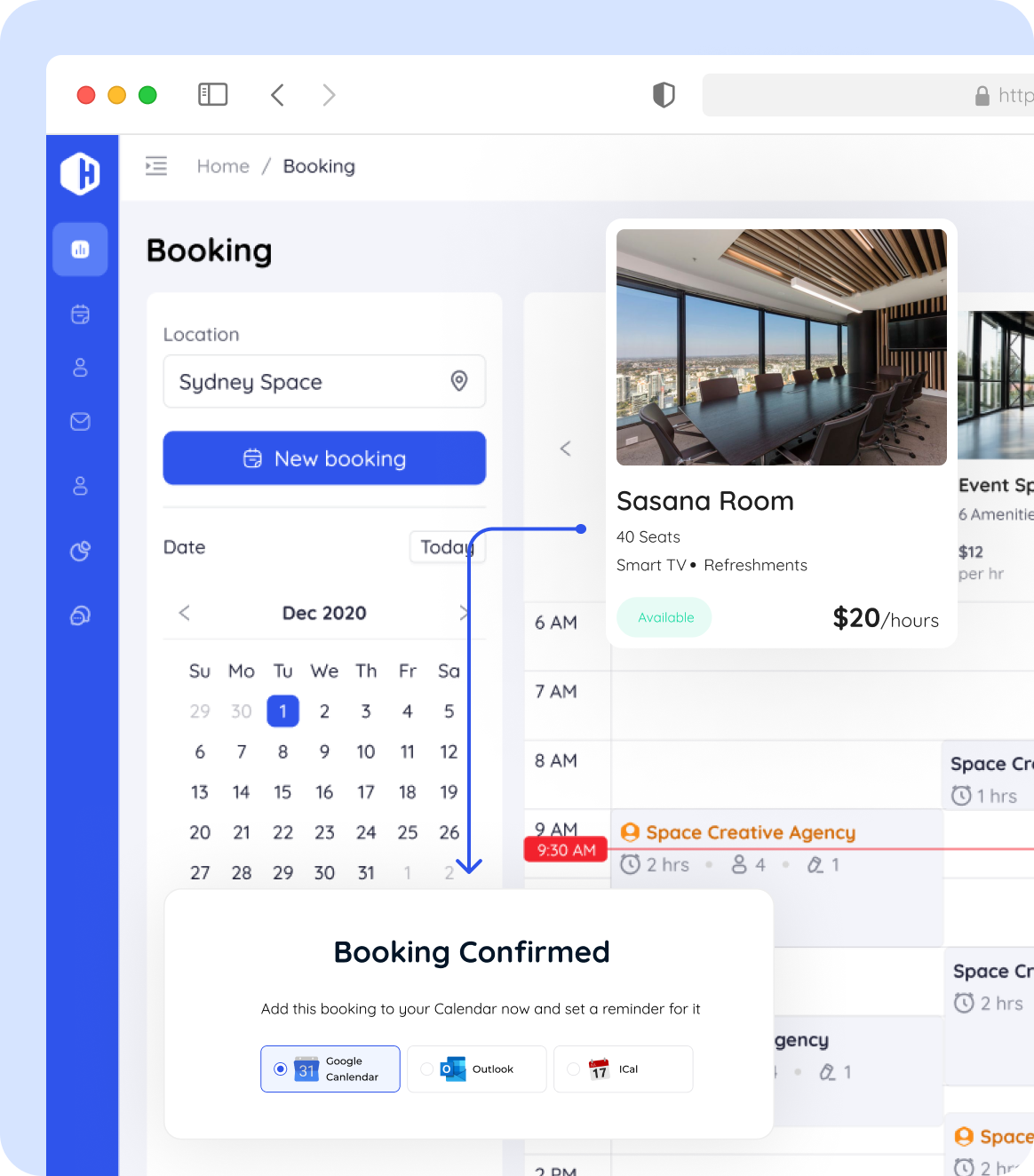The image size is (1034, 1176).
Task: Click the Sasana Room photo thumbnail
Action: 781,347
